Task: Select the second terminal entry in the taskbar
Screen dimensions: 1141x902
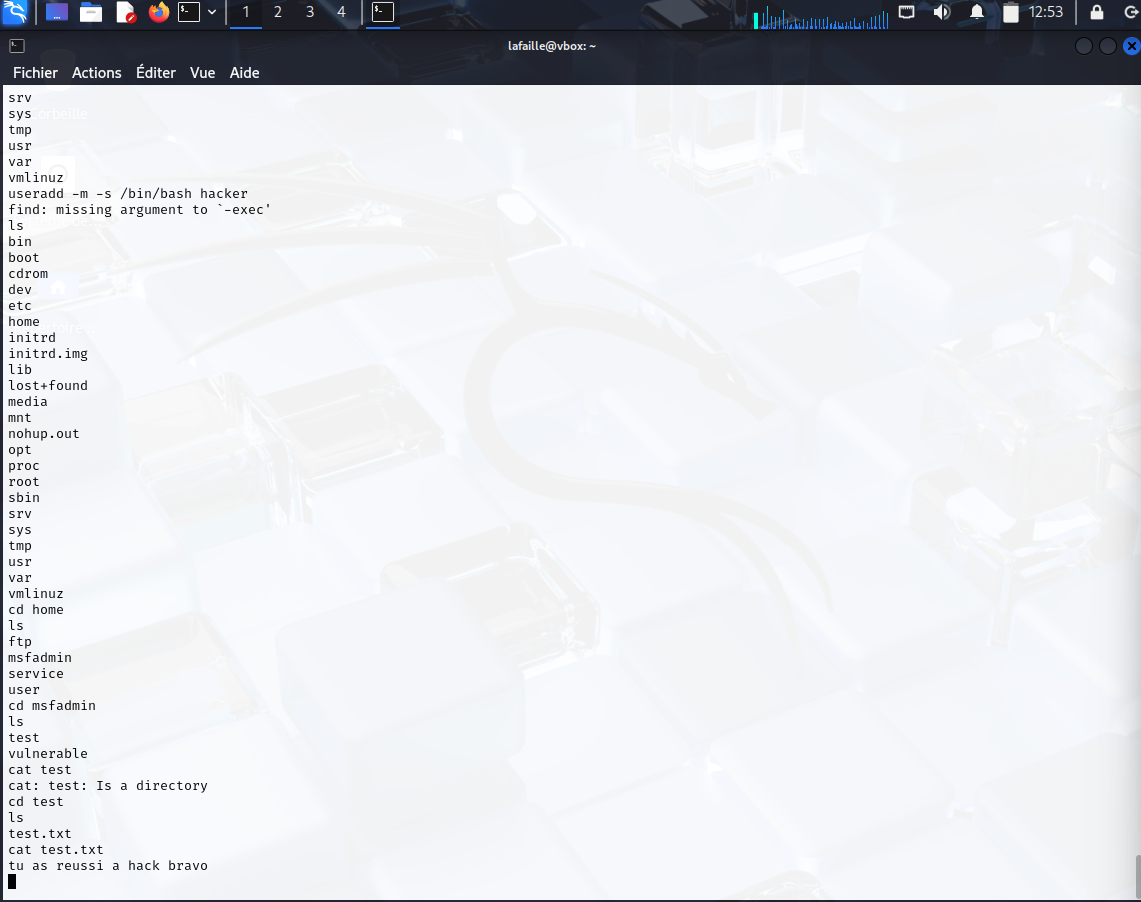Action: pyautogui.click(x=383, y=14)
